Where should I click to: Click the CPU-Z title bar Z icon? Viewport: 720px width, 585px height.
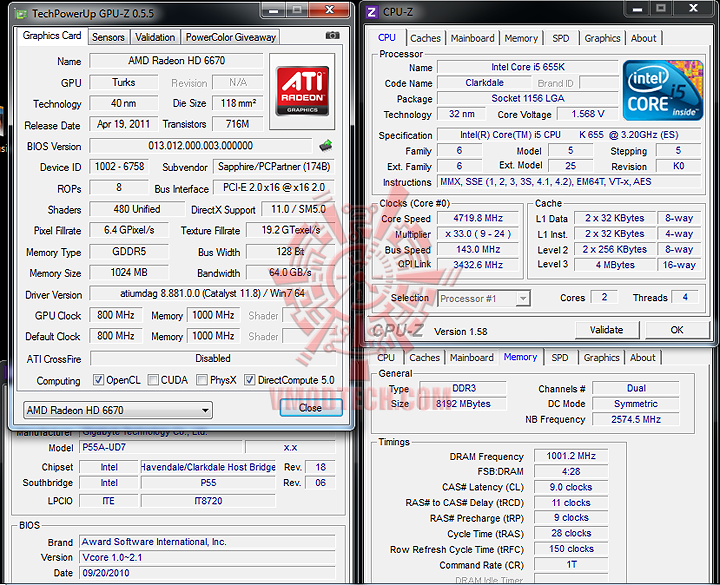372,12
